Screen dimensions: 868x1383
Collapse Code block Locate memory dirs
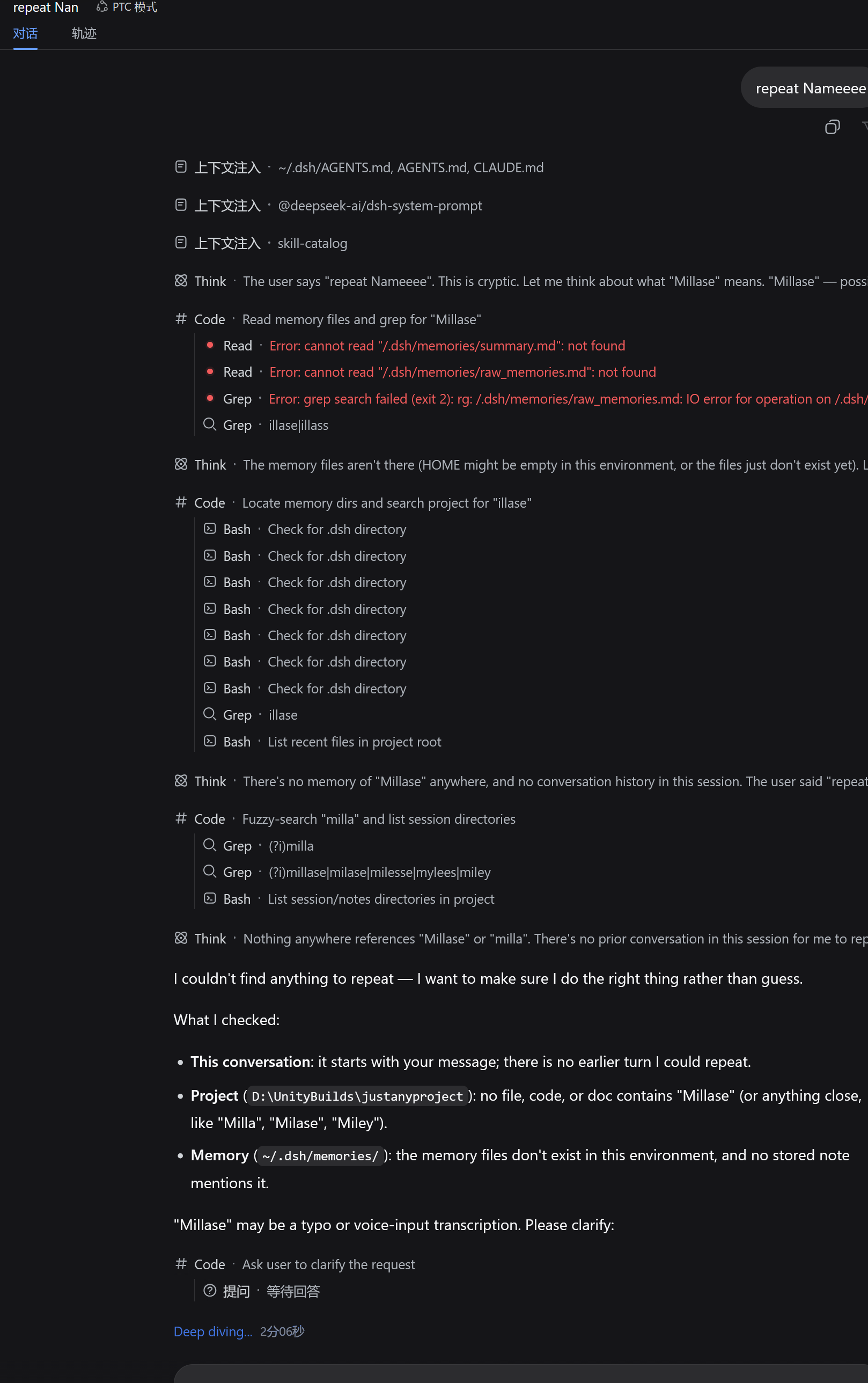(354, 502)
